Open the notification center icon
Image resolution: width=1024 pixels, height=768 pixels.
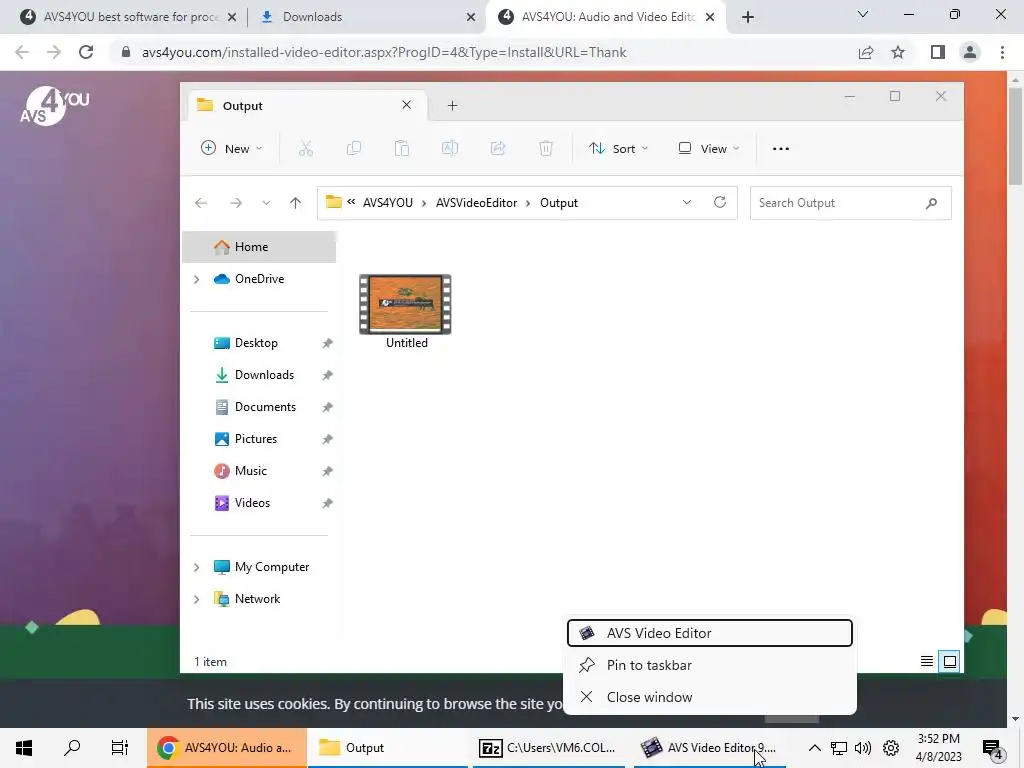coord(993,748)
